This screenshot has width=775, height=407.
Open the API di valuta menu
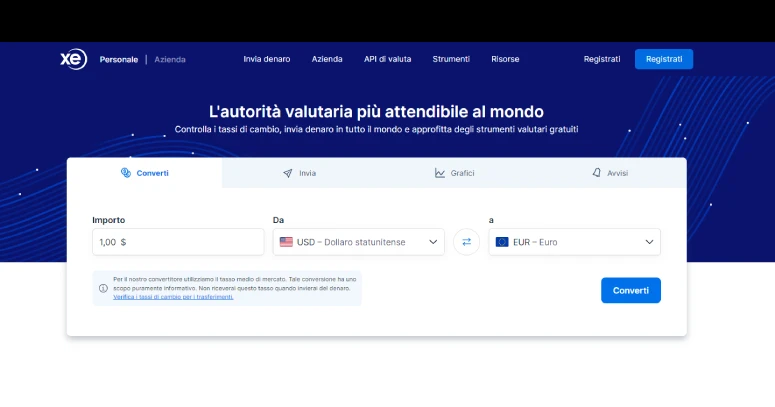[x=388, y=59]
